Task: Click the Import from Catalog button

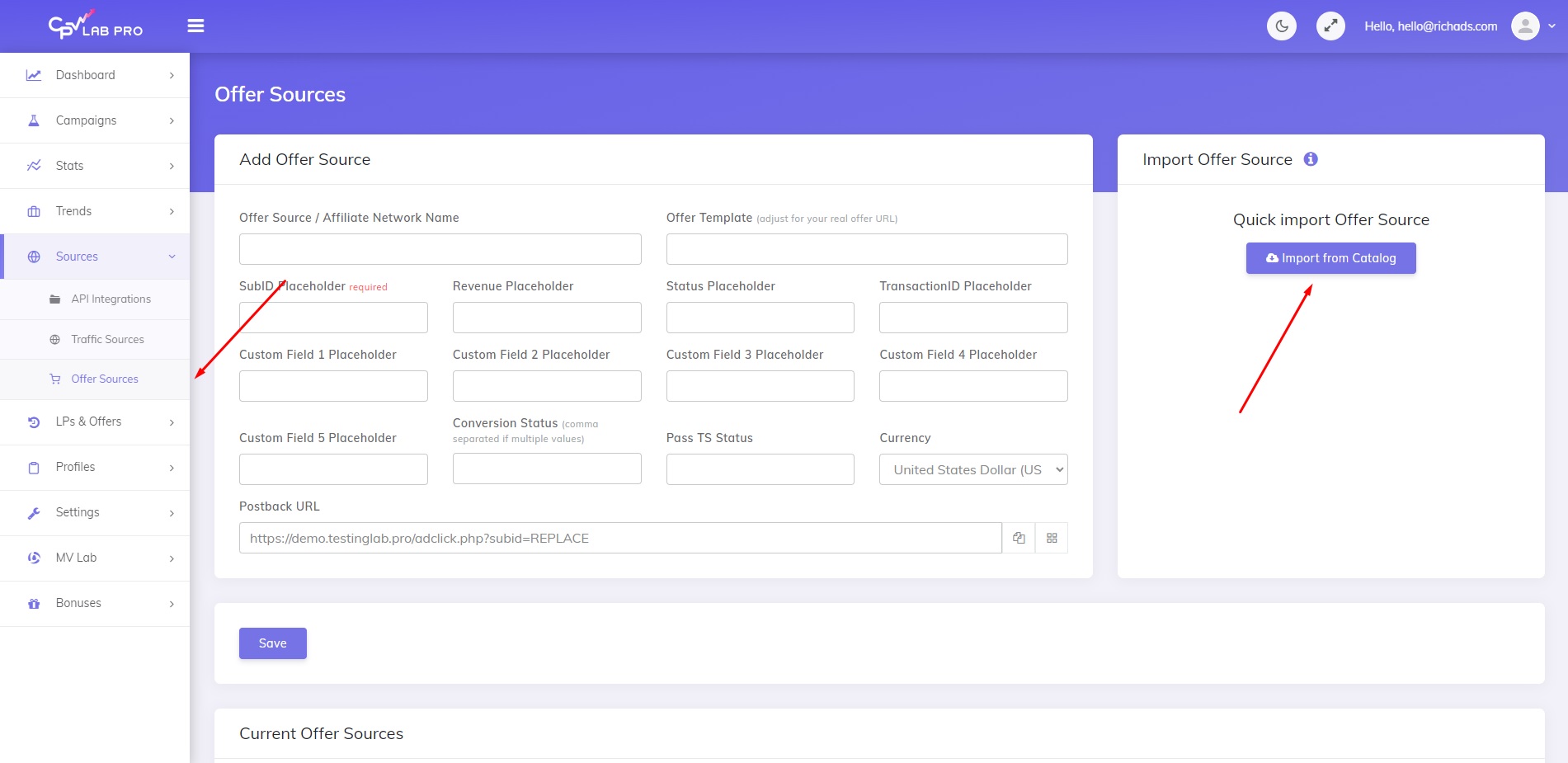Action: point(1330,258)
